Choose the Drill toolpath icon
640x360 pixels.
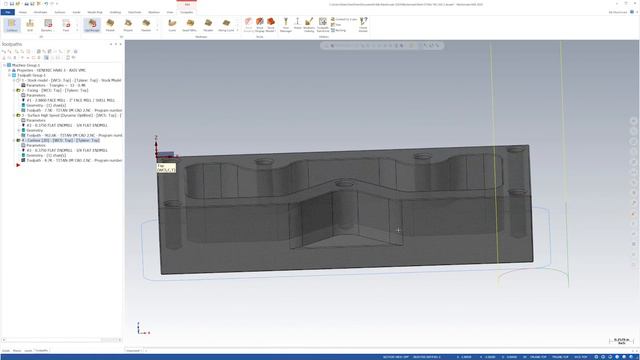(30, 25)
